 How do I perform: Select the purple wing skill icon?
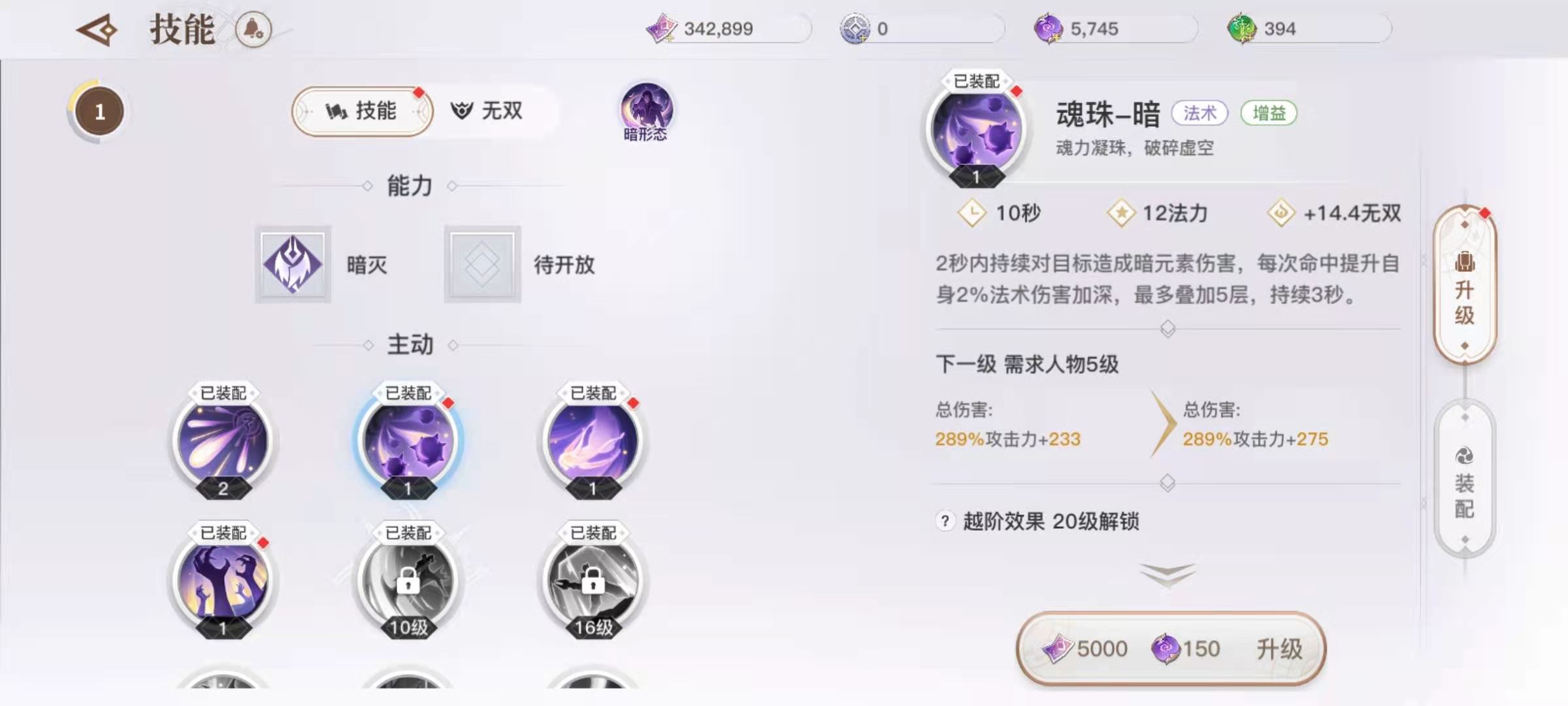(x=593, y=442)
